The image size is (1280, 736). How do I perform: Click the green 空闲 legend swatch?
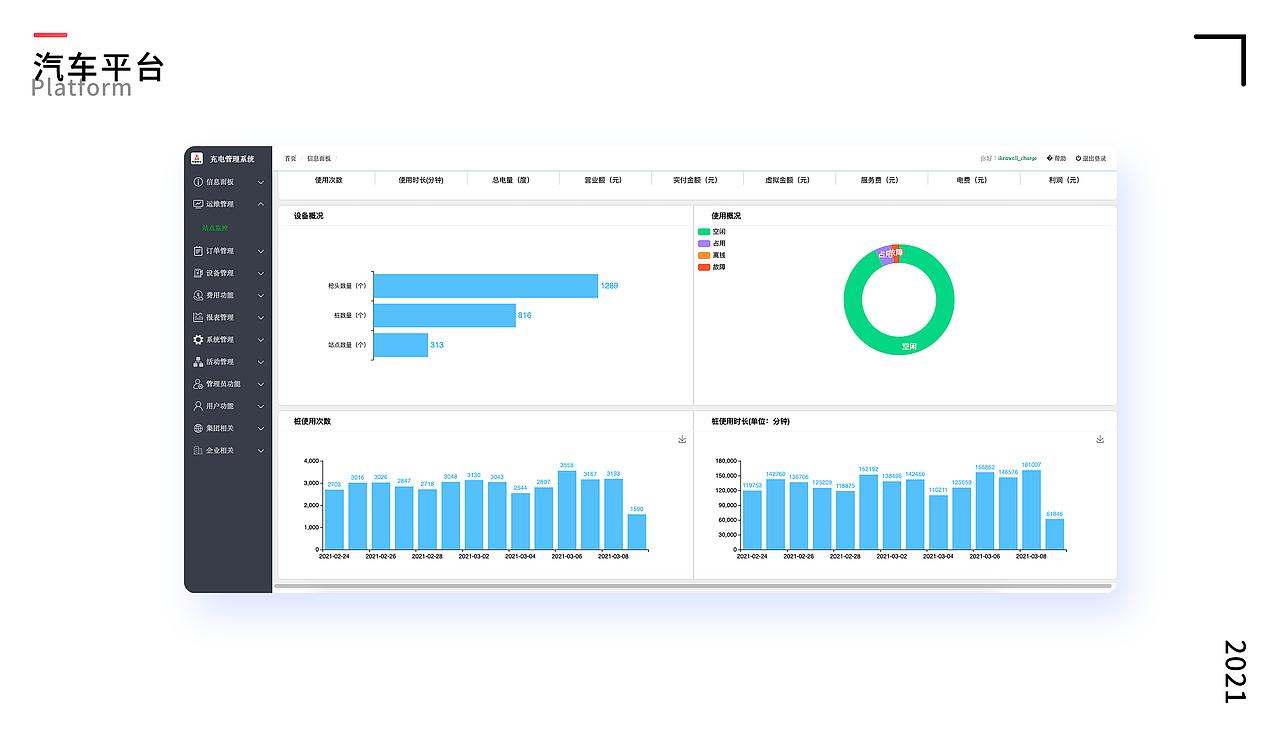pos(704,231)
